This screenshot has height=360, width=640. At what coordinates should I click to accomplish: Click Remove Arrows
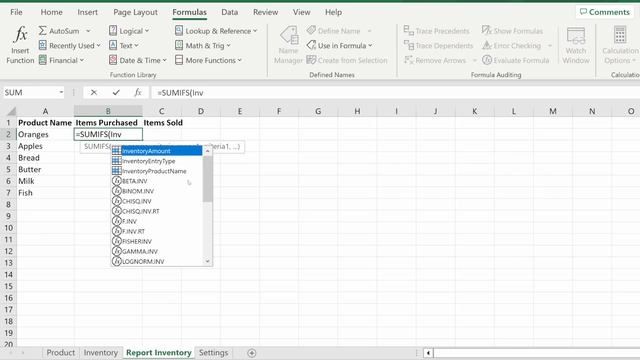click(435, 60)
